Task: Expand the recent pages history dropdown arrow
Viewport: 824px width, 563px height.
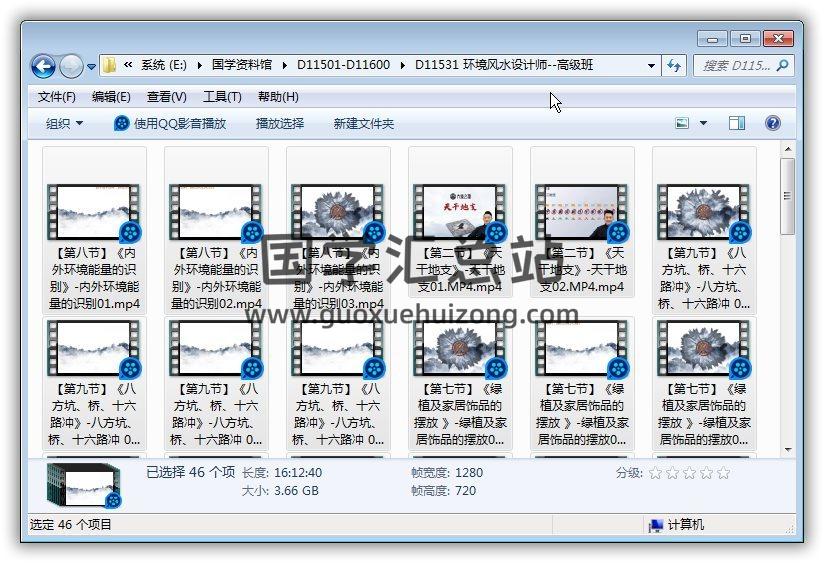Action: tap(92, 67)
